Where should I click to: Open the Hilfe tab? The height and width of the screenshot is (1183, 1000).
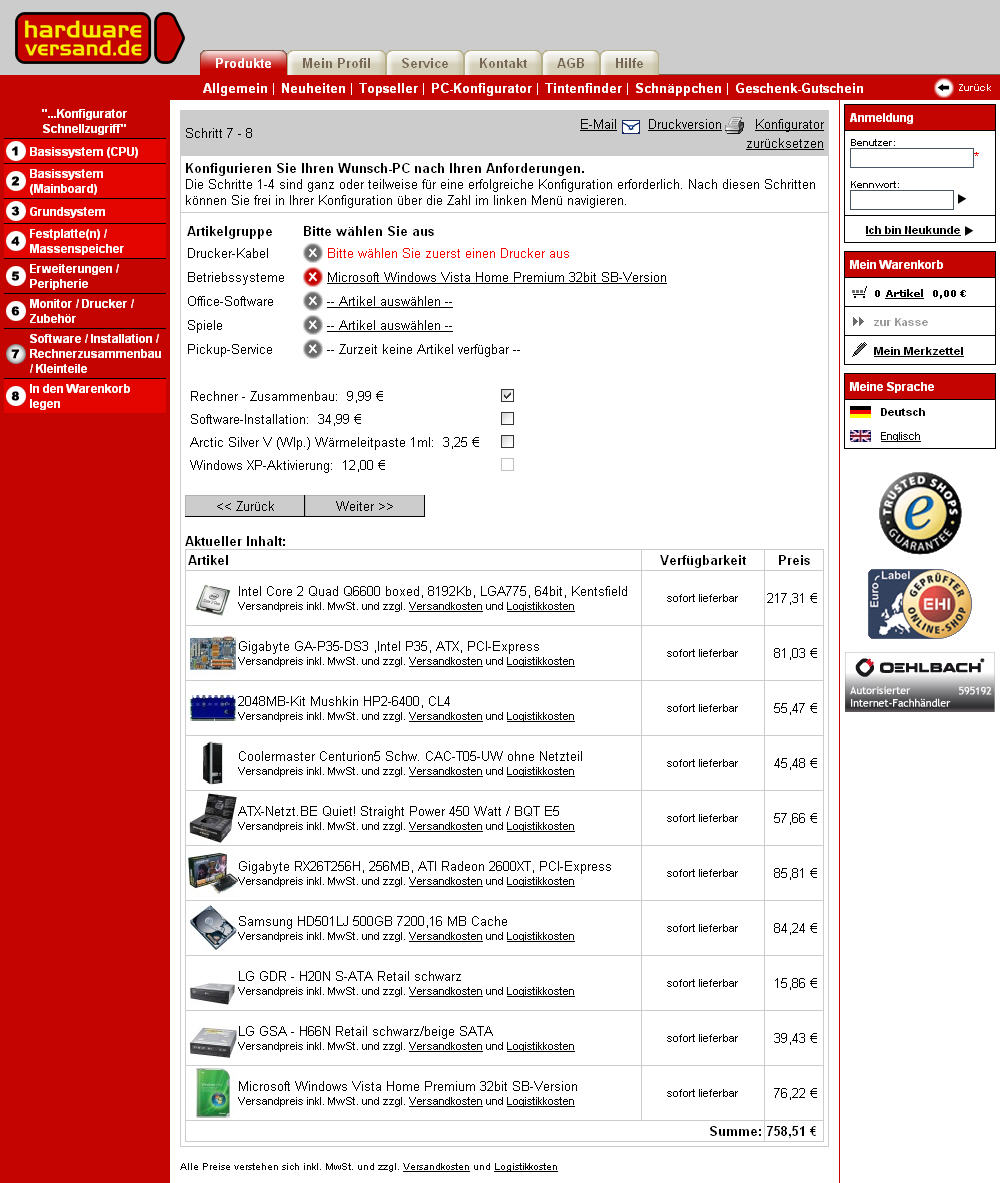click(629, 63)
